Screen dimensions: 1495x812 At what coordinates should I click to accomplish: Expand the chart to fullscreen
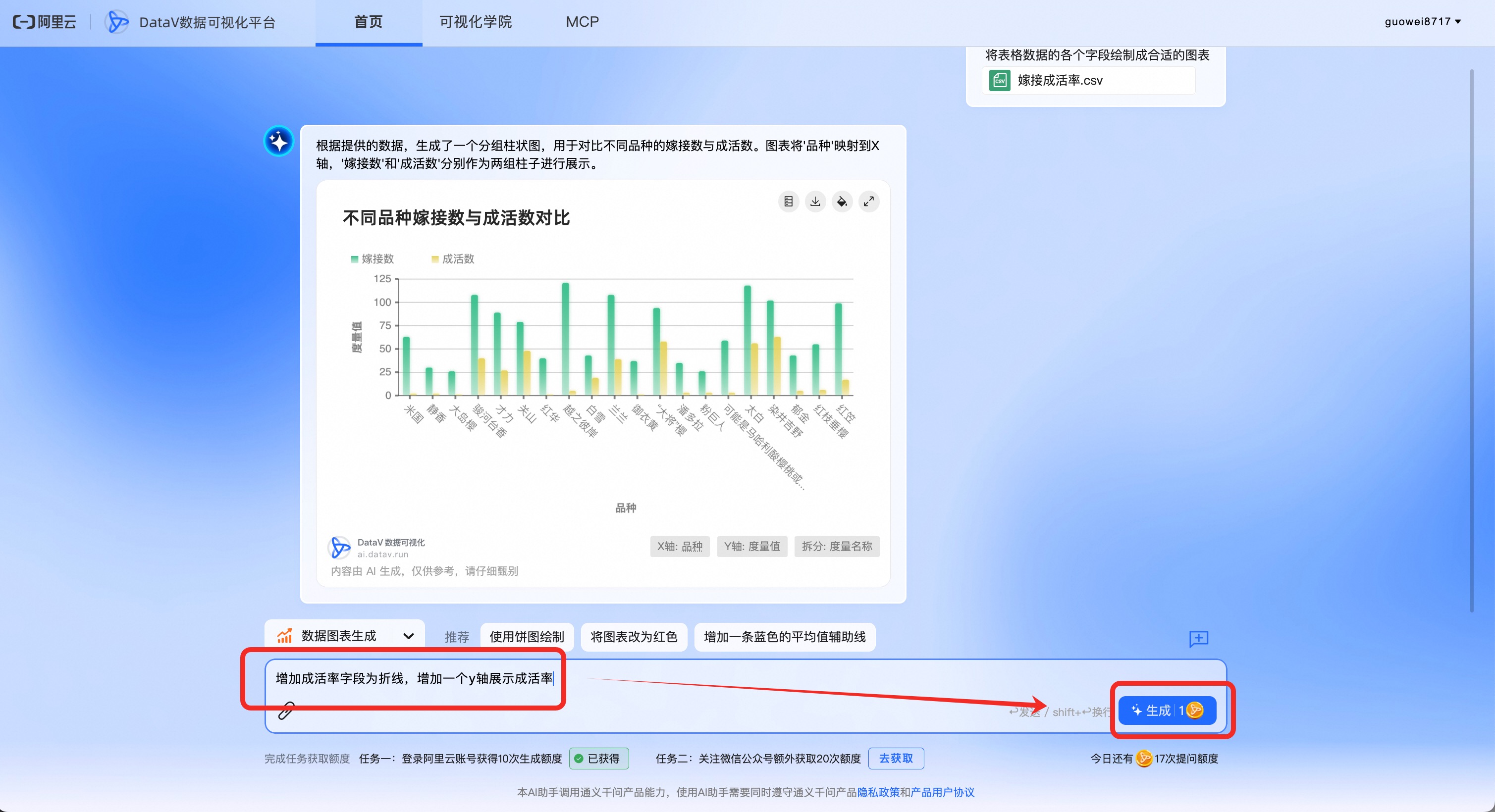tap(869, 201)
